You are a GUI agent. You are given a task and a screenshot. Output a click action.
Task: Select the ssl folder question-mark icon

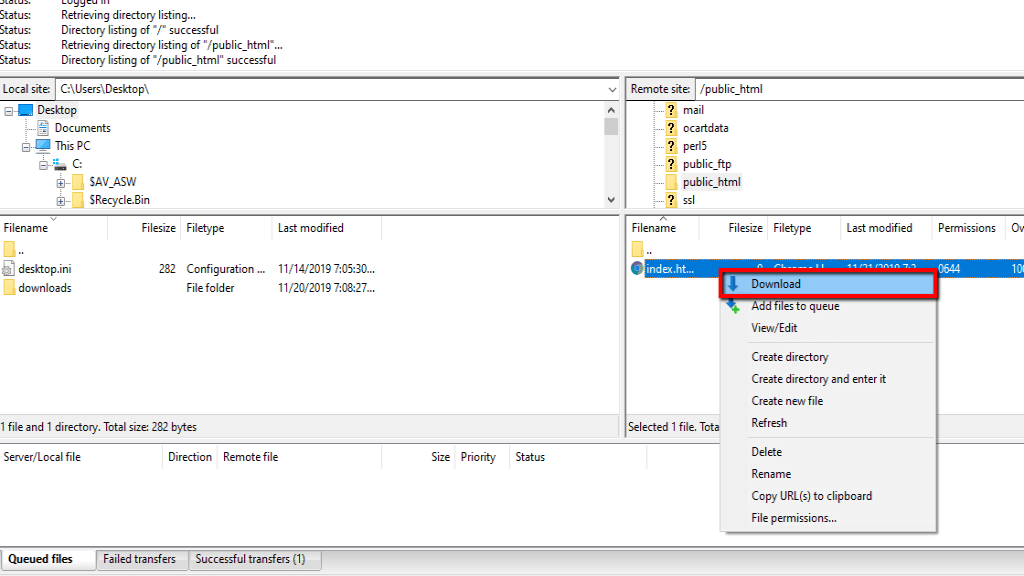point(671,200)
